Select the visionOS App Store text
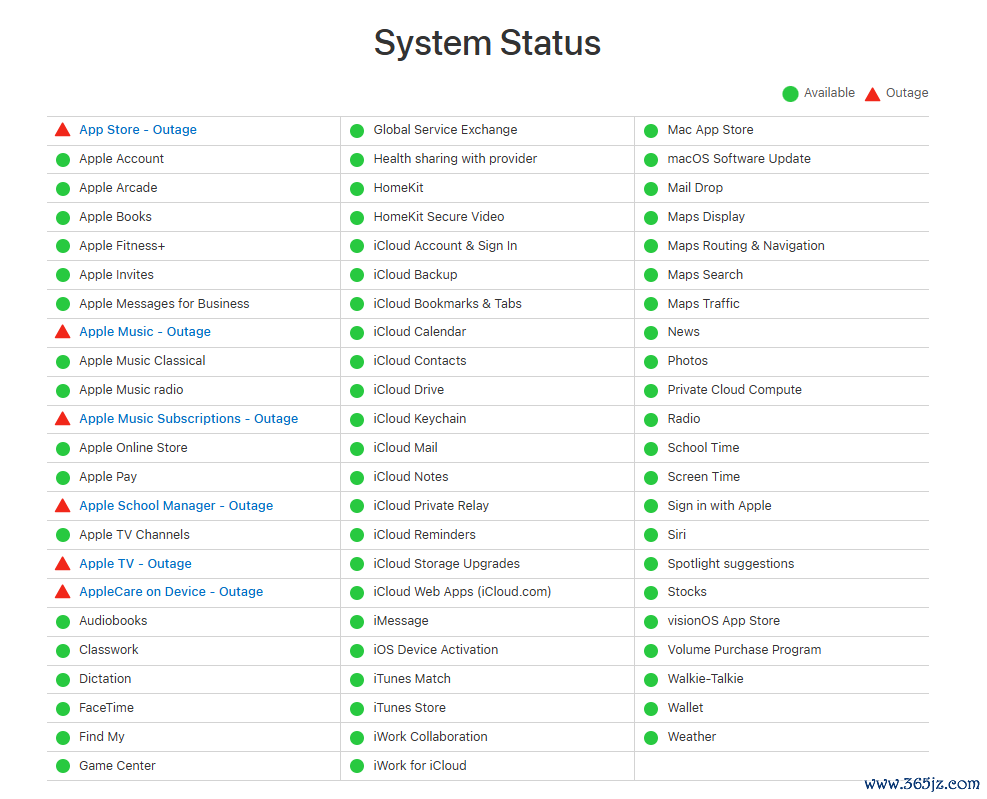Screen dimensions: 987x799 coord(724,621)
